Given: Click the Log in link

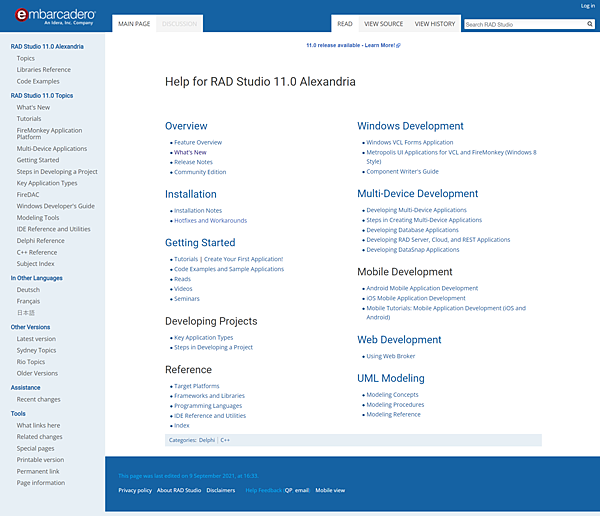Looking at the screenshot, I should pos(587,6).
